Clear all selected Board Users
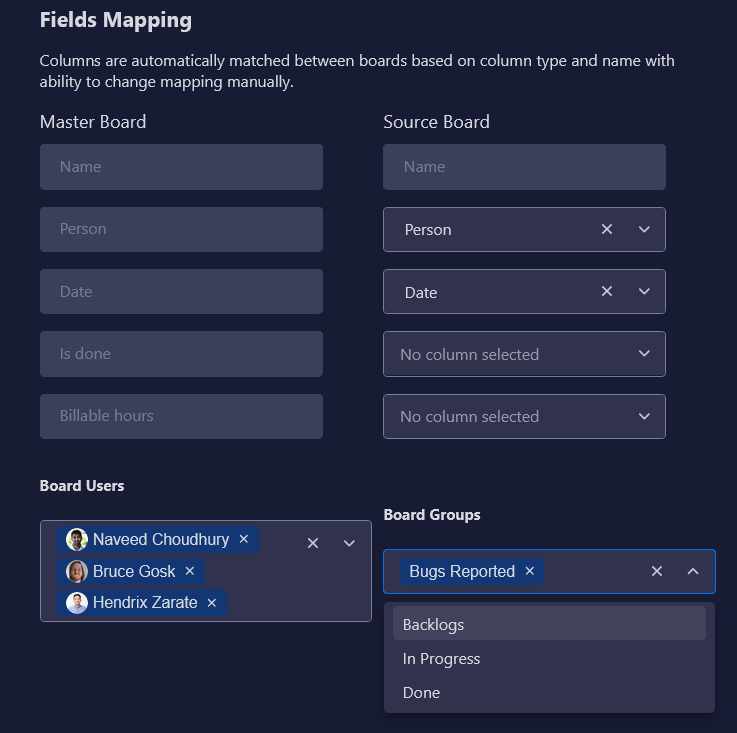Image resolution: width=737 pixels, height=733 pixels. pos(313,543)
